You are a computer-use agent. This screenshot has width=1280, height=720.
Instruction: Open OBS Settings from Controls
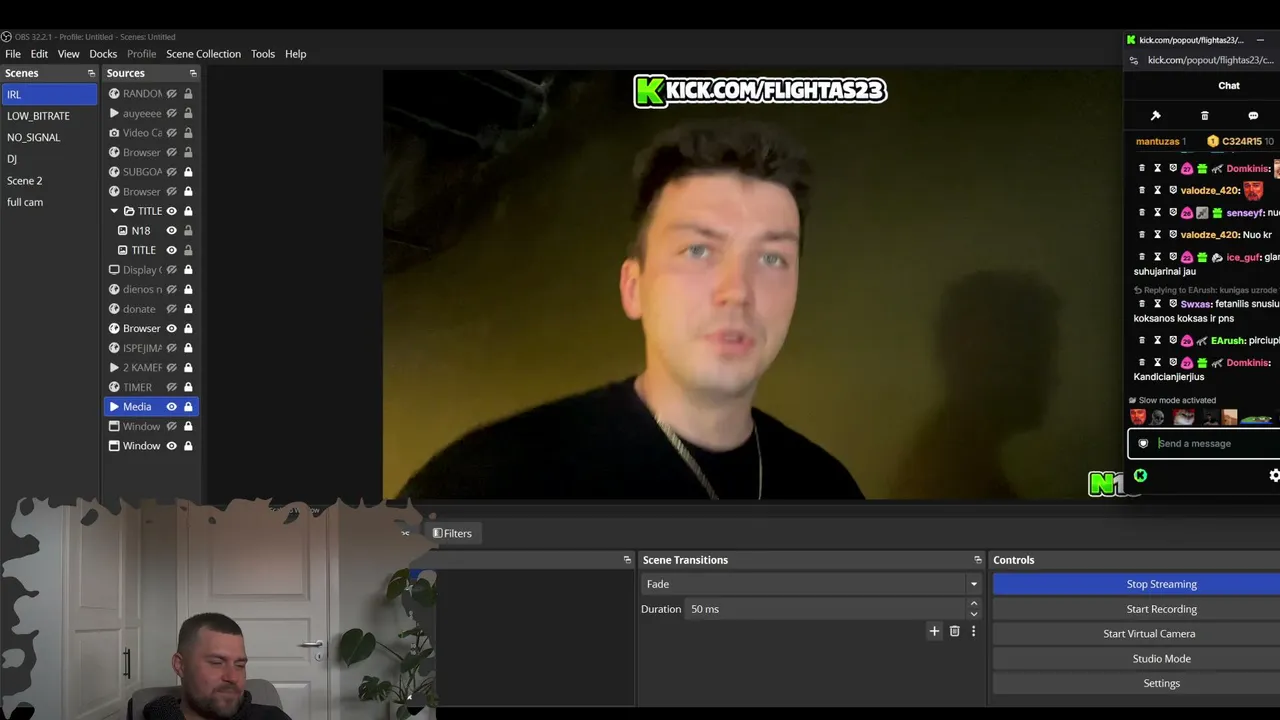[x=1137, y=683]
